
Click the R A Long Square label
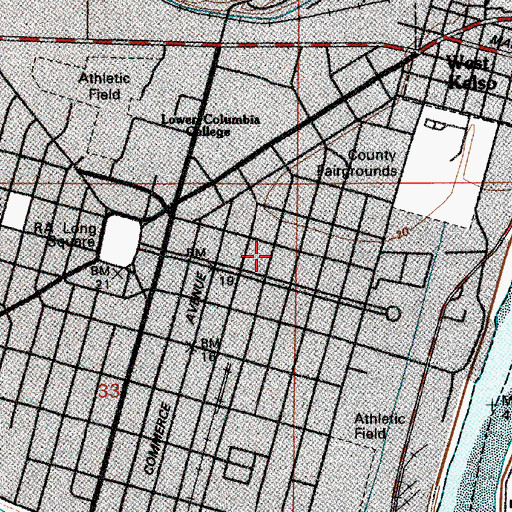(x=65, y=235)
